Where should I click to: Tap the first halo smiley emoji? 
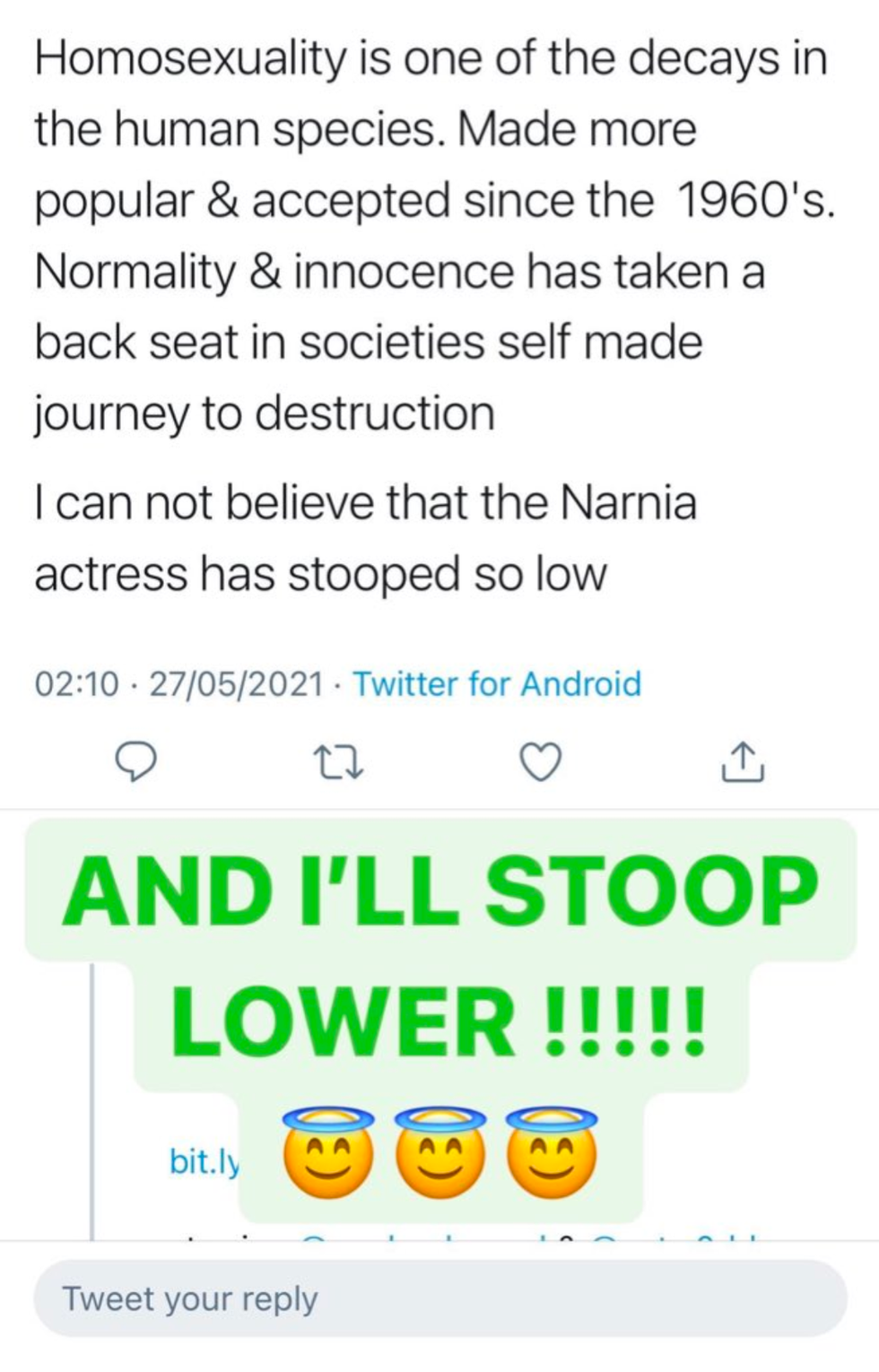(x=328, y=1152)
